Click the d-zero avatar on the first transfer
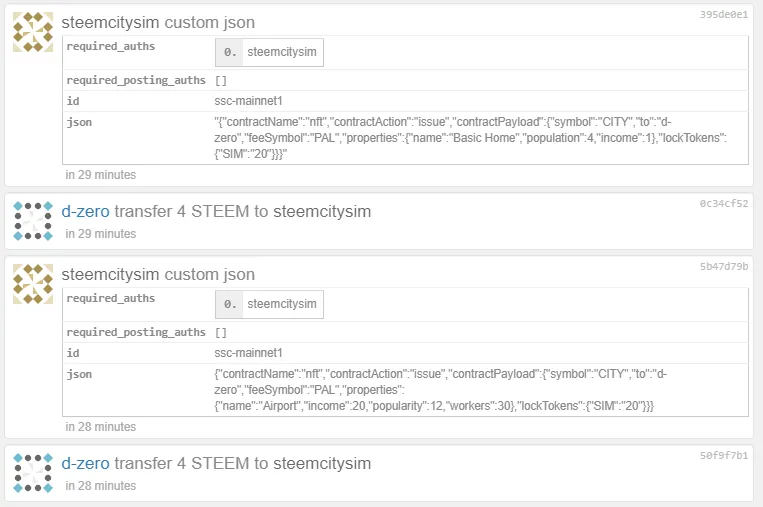Screen dimensions: 763x507 [33, 221]
